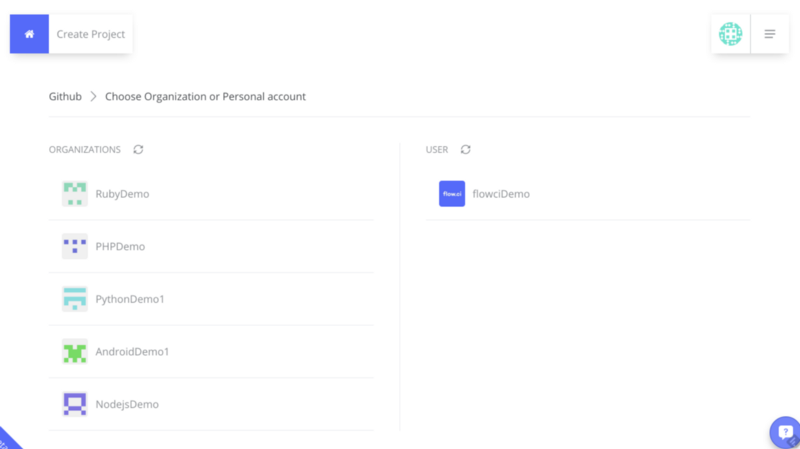Choose the flowciDemo personal account
Viewport: 800px width, 449px height.
point(501,194)
